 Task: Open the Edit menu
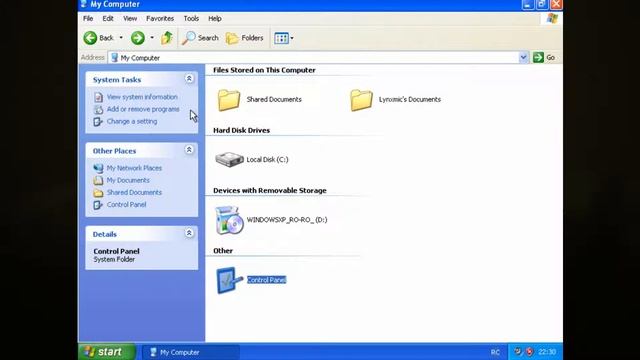pyautogui.click(x=108, y=18)
